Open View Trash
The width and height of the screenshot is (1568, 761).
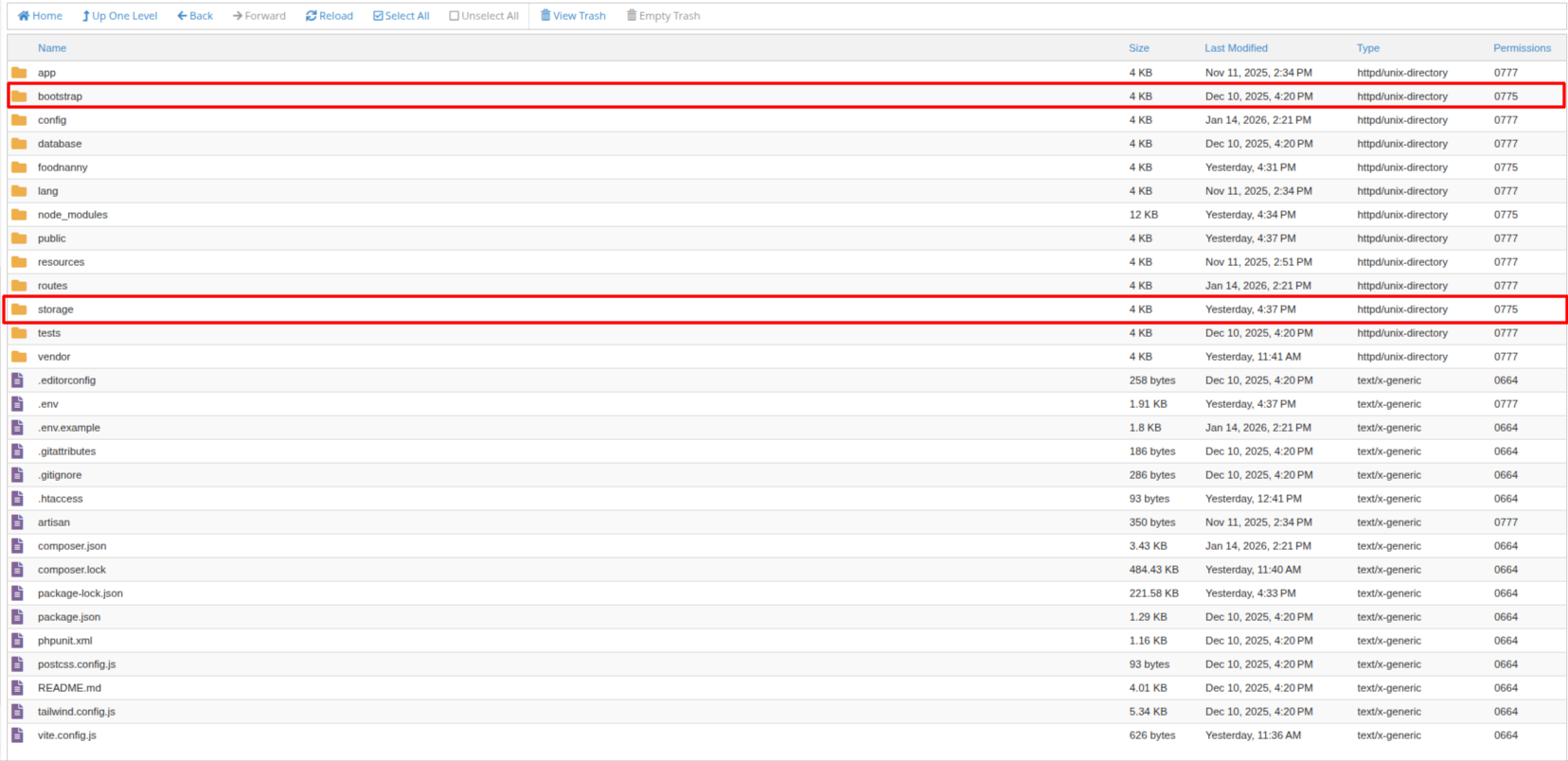(x=573, y=16)
